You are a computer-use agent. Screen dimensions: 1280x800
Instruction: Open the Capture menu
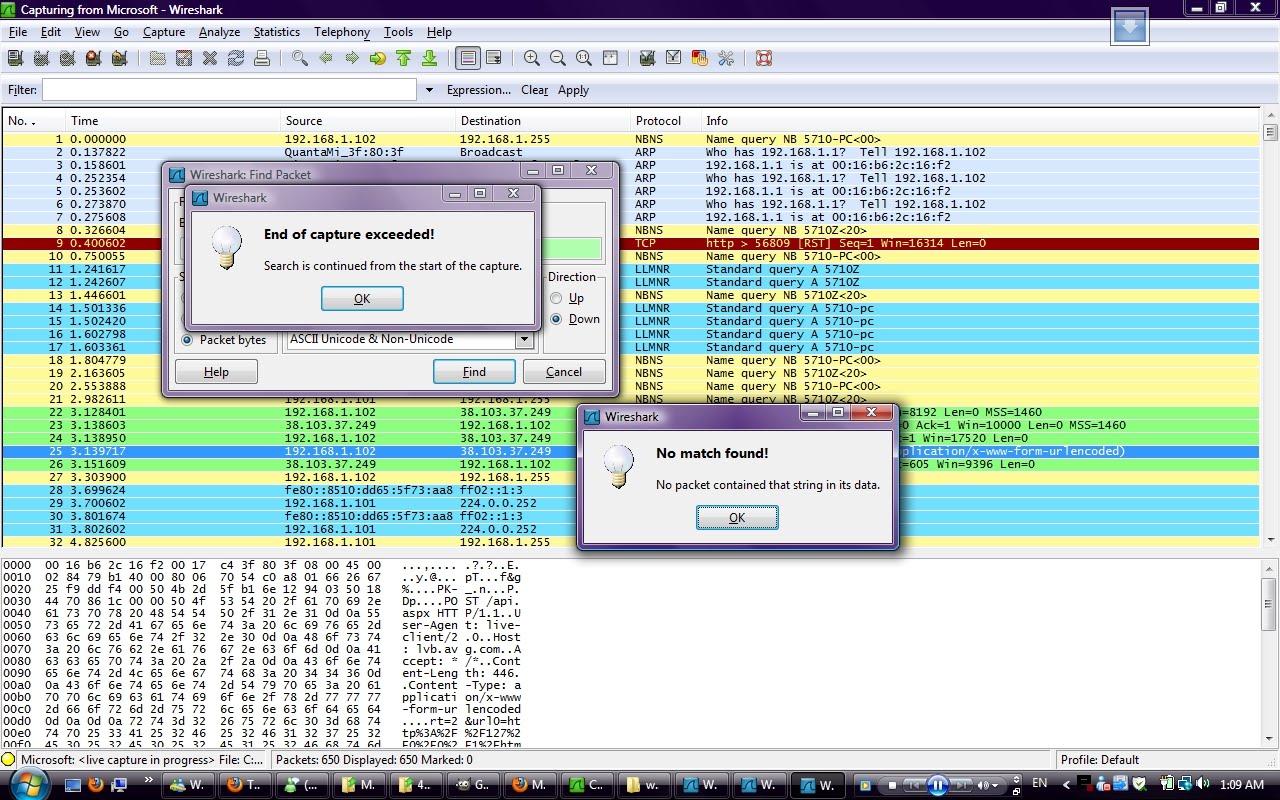click(x=164, y=32)
